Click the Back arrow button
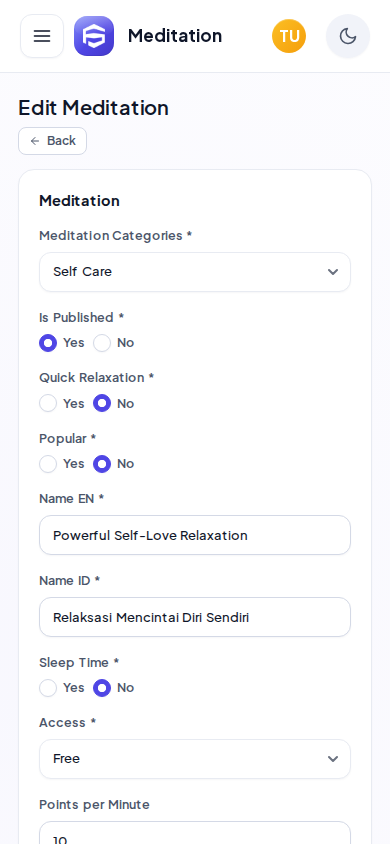The width and height of the screenshot is (390, 844). point(53,141)
